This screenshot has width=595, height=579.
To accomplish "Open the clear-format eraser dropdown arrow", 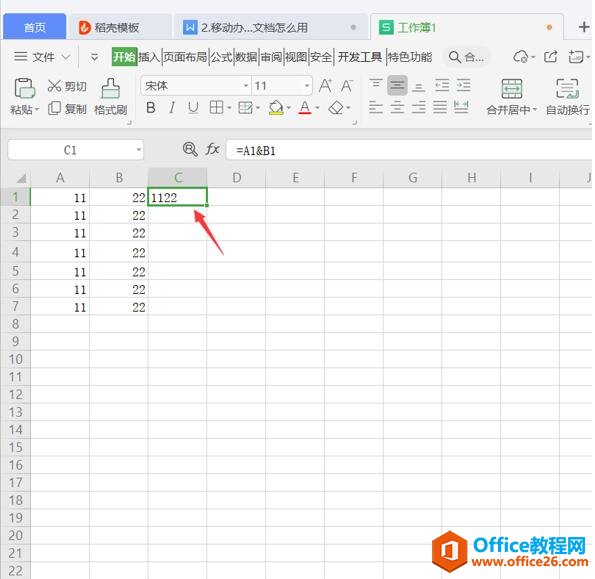I will point(348,109).
